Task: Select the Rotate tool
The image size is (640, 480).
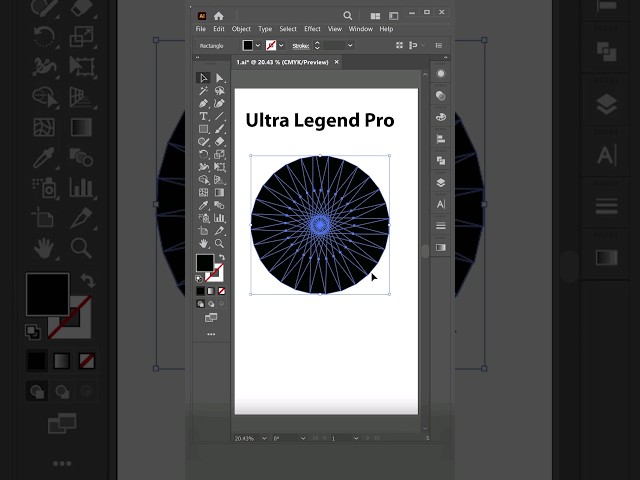Action: tap(203, 154)
